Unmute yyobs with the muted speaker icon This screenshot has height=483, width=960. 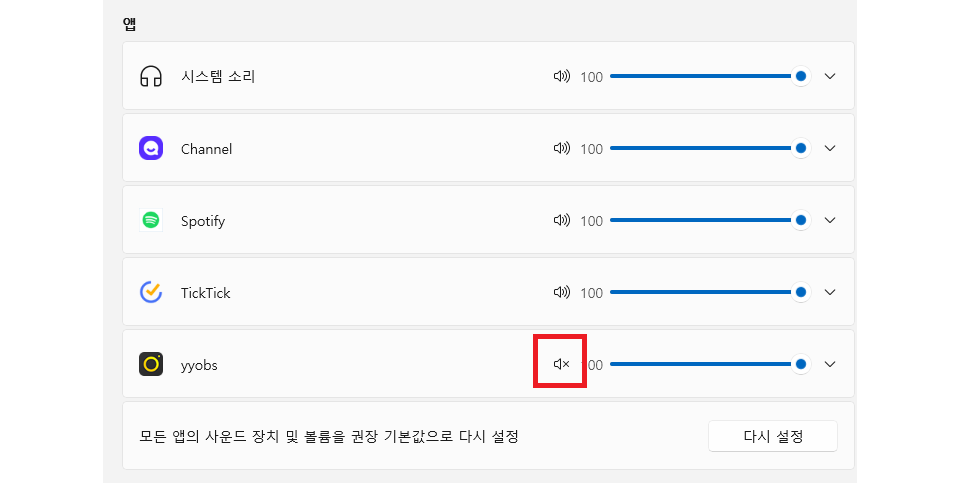click(561, 364)
